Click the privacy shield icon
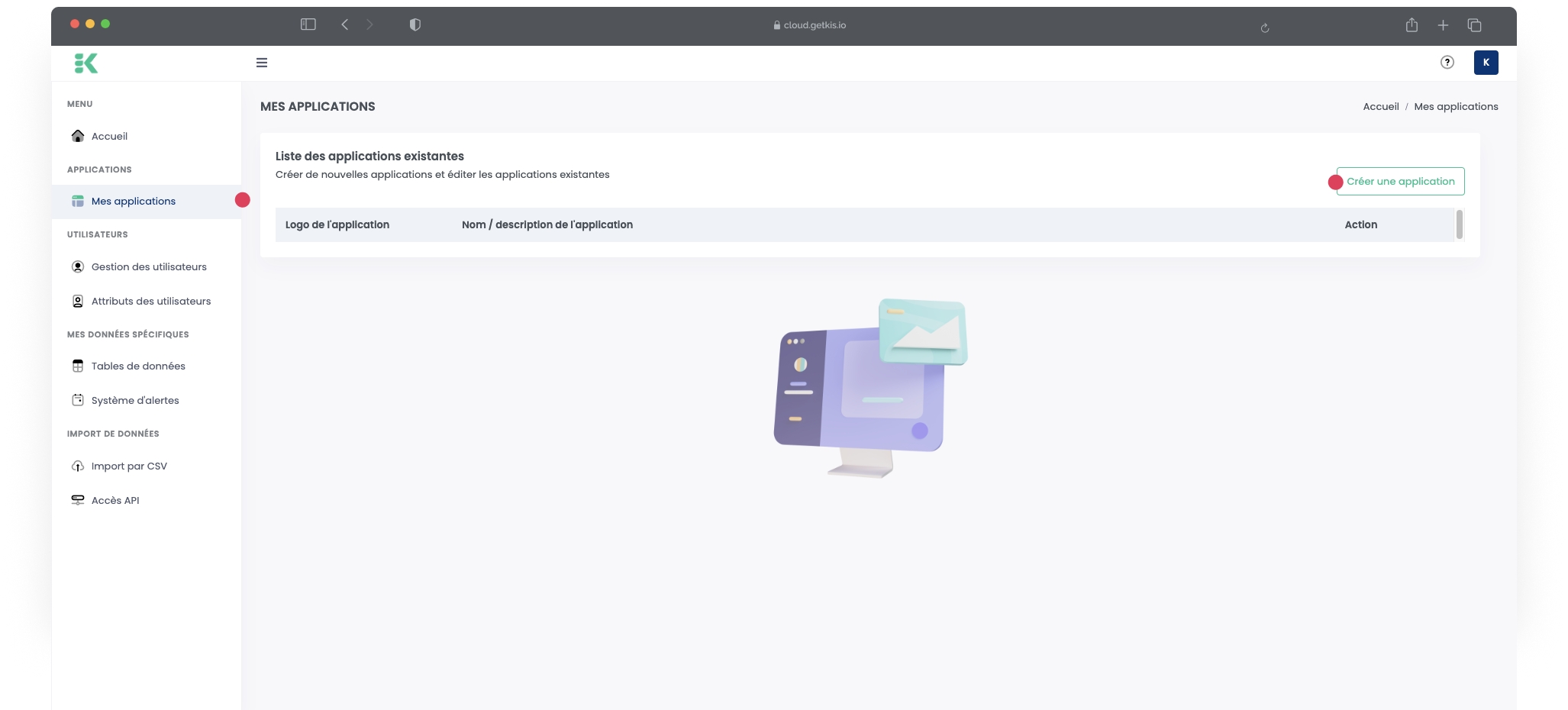1568x710 pixels. 415,24
